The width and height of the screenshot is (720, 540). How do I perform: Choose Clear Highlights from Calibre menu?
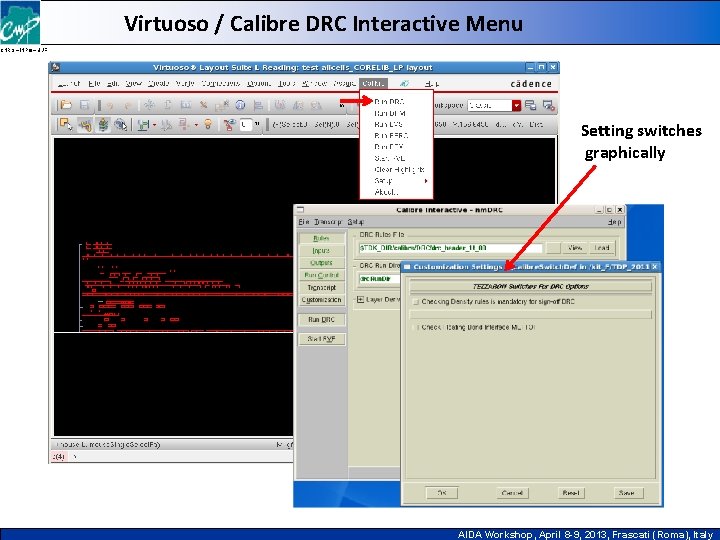tap(397, 169)
